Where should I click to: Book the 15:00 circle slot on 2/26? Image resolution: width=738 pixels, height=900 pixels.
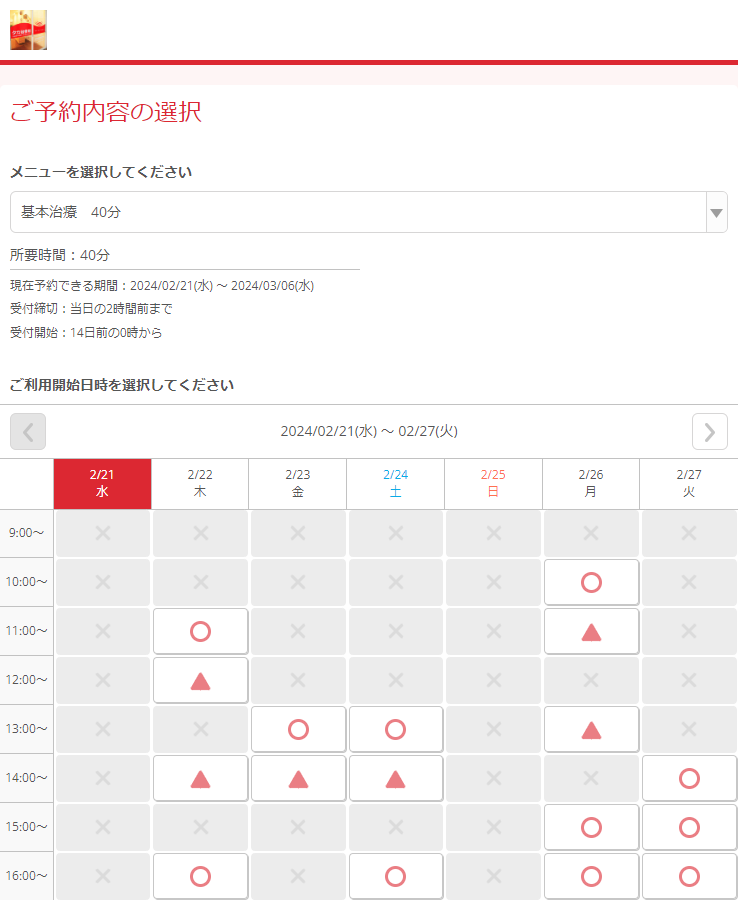(x=591, y=827)
